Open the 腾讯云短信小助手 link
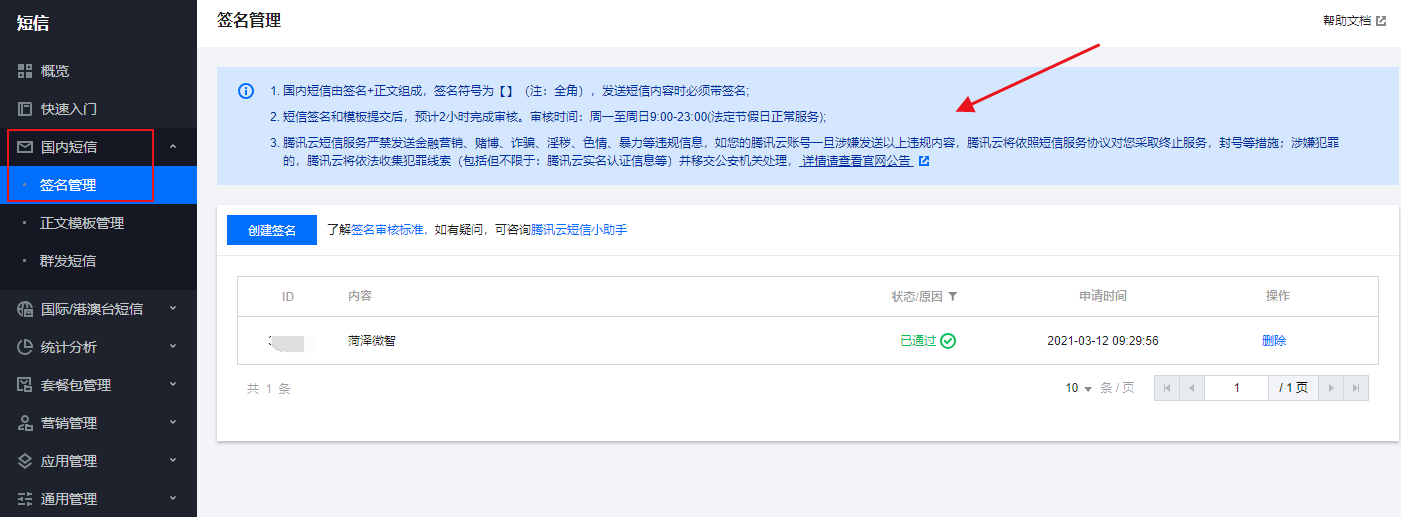 point(579,230)
